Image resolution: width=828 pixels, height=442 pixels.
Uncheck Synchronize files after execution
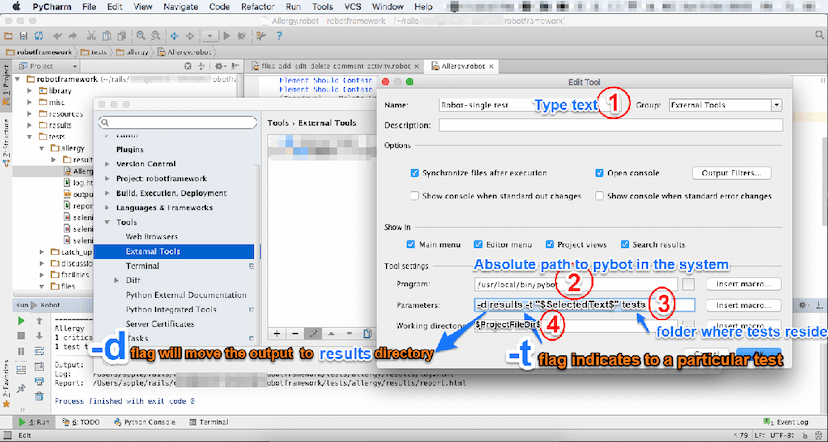(415, 173)
